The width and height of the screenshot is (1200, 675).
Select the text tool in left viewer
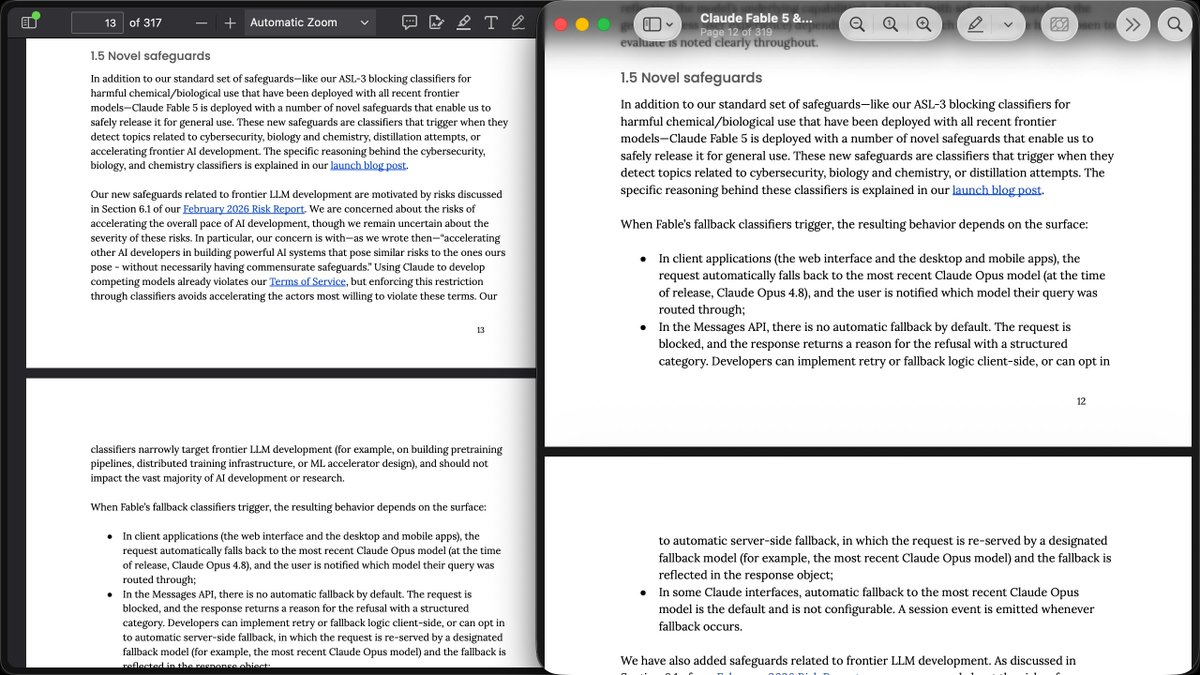tap(491, 22)
